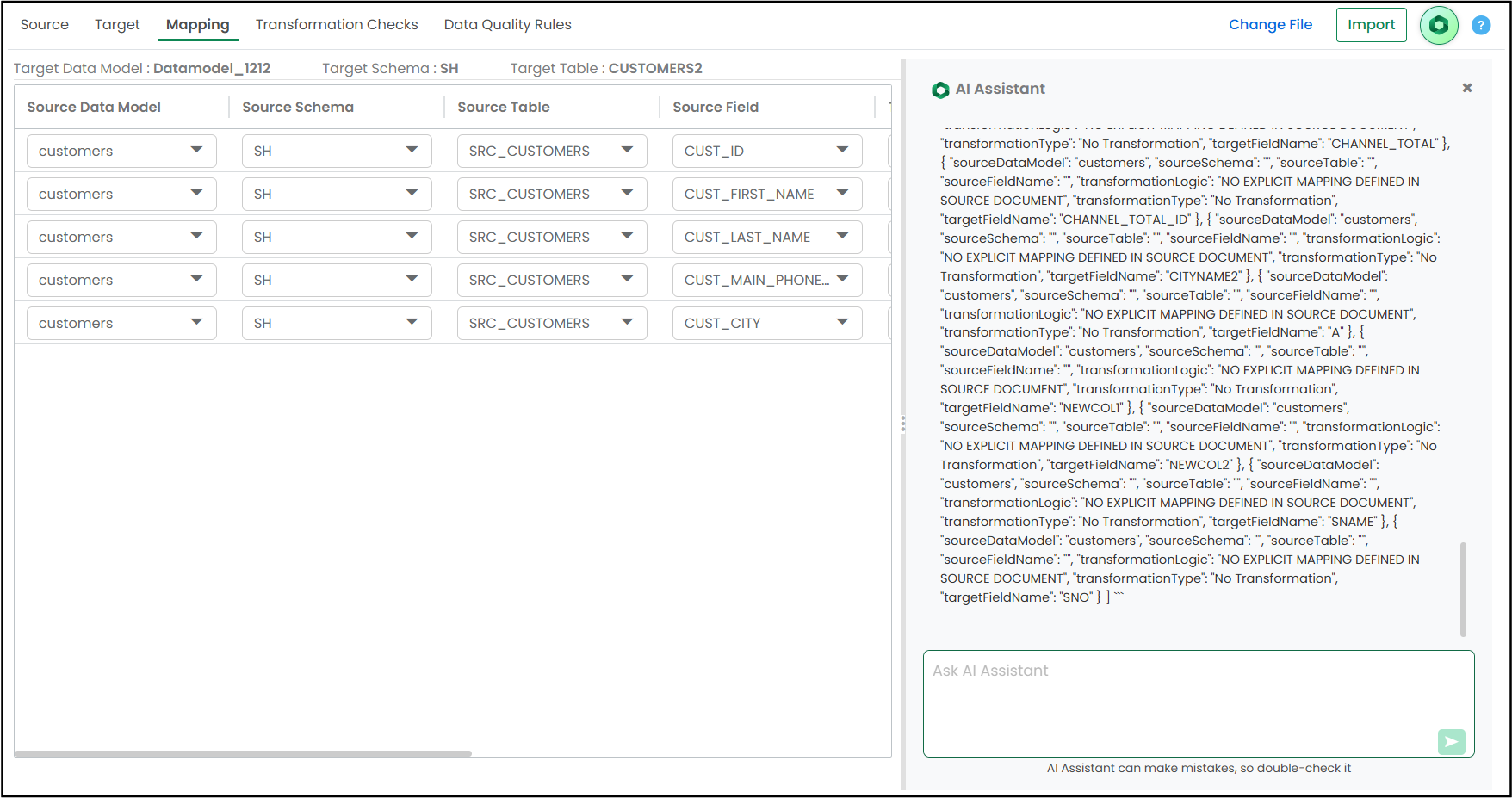Open the Data Quality Rules tab
This screenshot has width=1512, height=798.
tap(508, 24)
